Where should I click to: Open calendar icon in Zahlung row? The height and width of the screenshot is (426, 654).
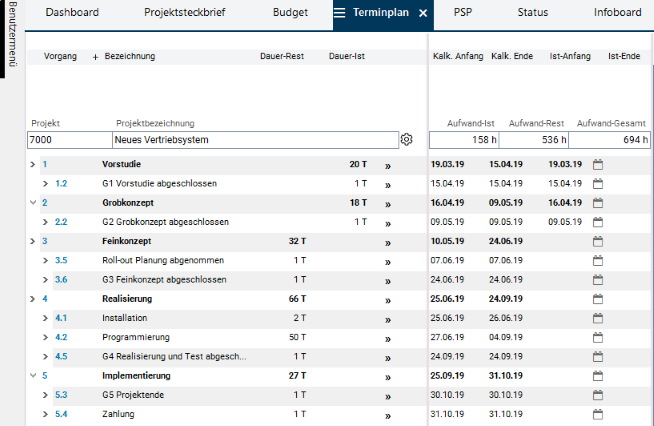pos(598,414)
